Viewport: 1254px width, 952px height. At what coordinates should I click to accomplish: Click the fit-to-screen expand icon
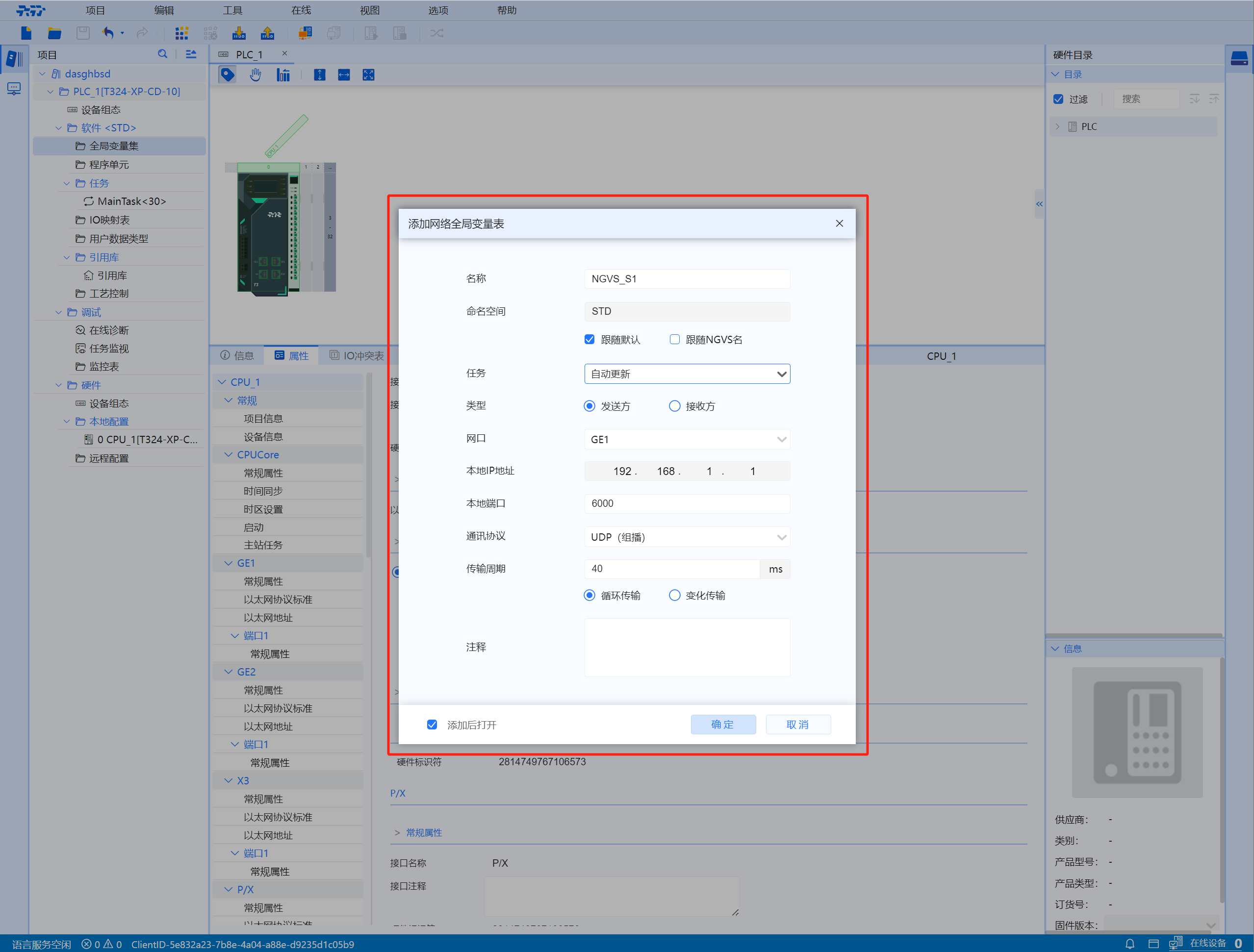click(x=368, y=75)
